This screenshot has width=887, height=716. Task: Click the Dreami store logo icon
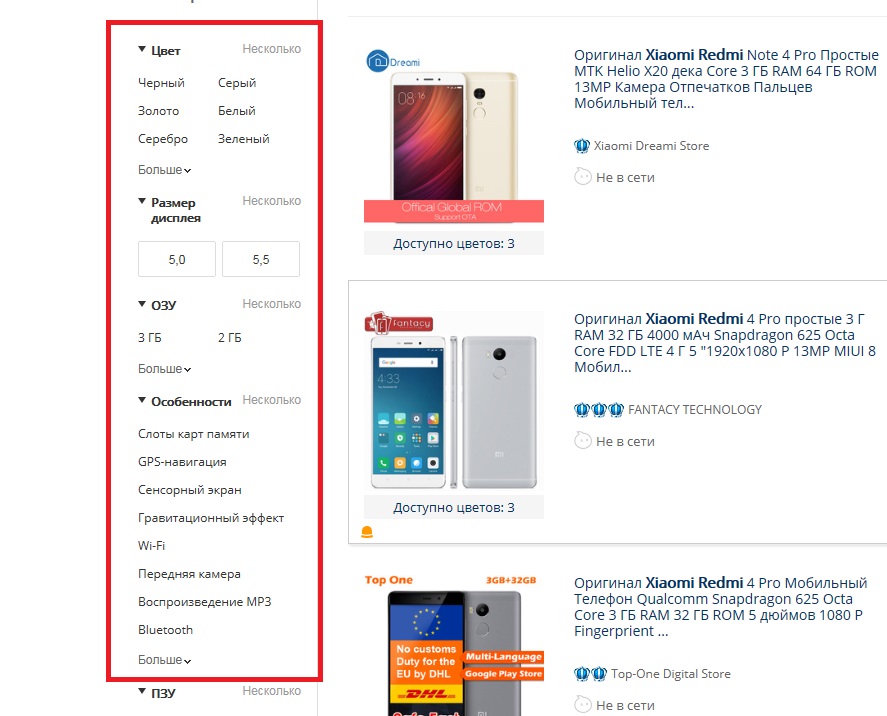[x=377, y=61]
